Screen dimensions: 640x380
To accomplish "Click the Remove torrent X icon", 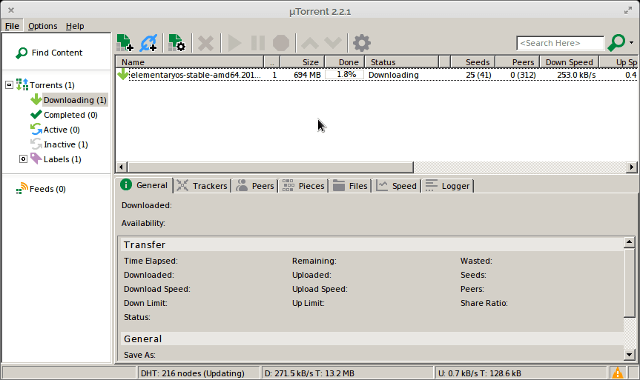I will coord(206,43).
